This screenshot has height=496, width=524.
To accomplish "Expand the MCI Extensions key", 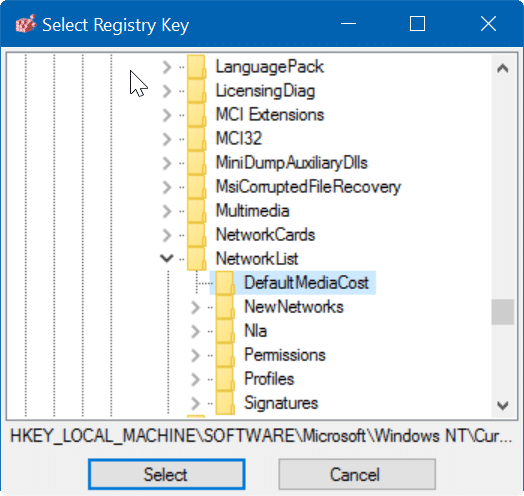I will pyautogui.click(x=167, y=115).
